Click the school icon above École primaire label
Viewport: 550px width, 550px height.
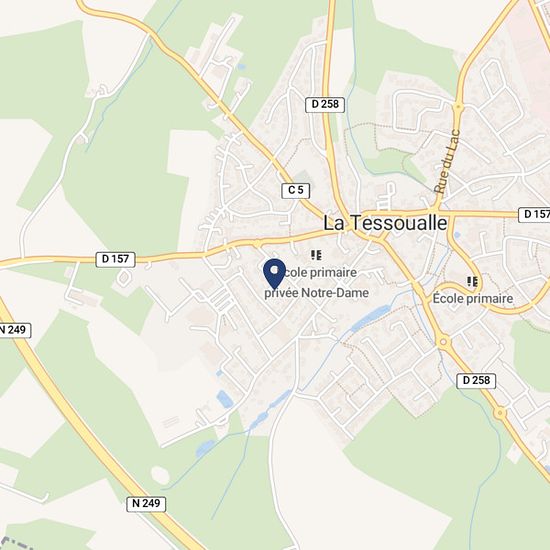tap(472, 281)
